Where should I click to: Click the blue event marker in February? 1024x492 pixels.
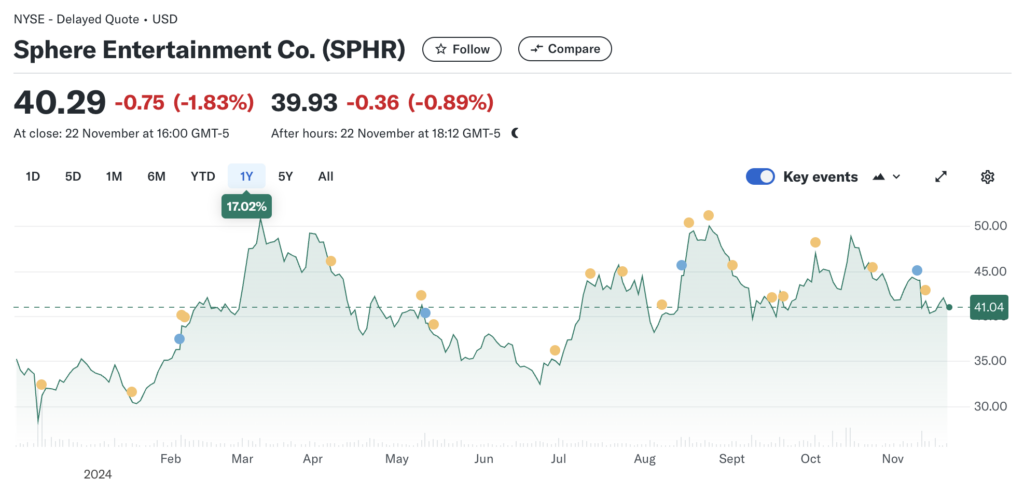point(179,339)
